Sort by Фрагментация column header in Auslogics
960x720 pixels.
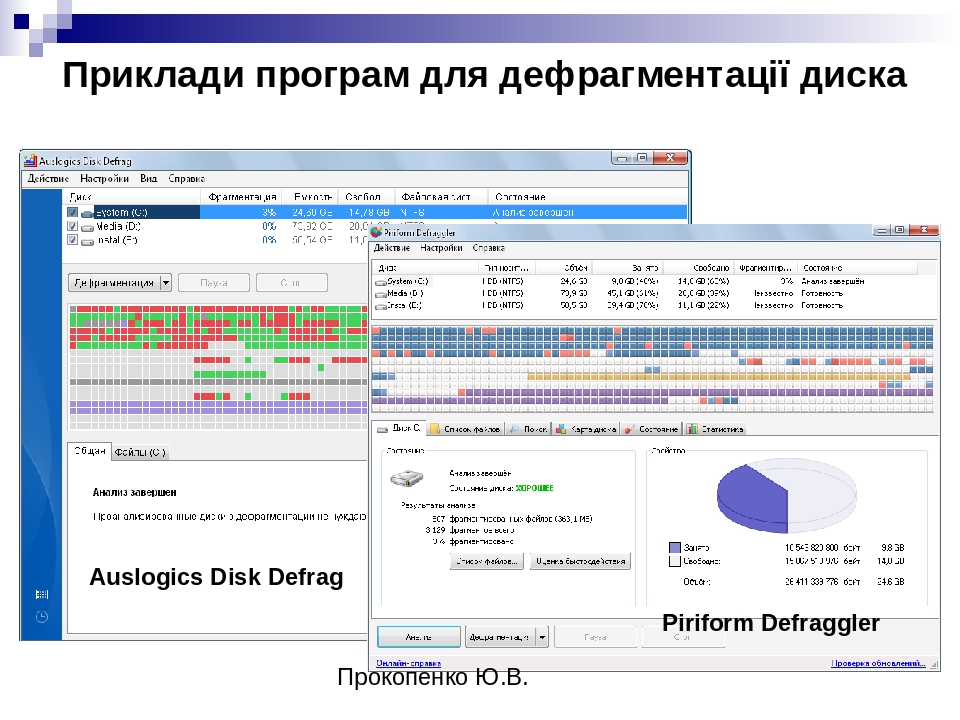click(242, 197)
